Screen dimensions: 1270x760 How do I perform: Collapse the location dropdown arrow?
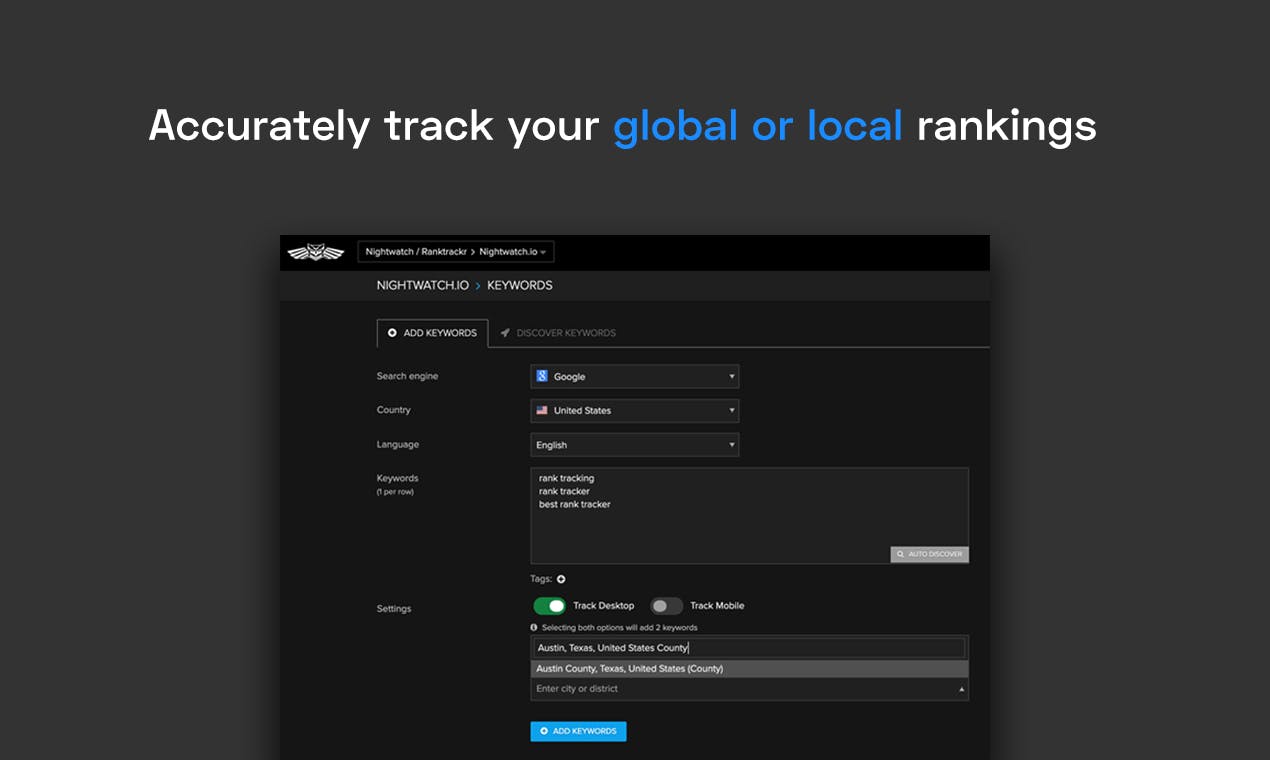coord(962,689)
